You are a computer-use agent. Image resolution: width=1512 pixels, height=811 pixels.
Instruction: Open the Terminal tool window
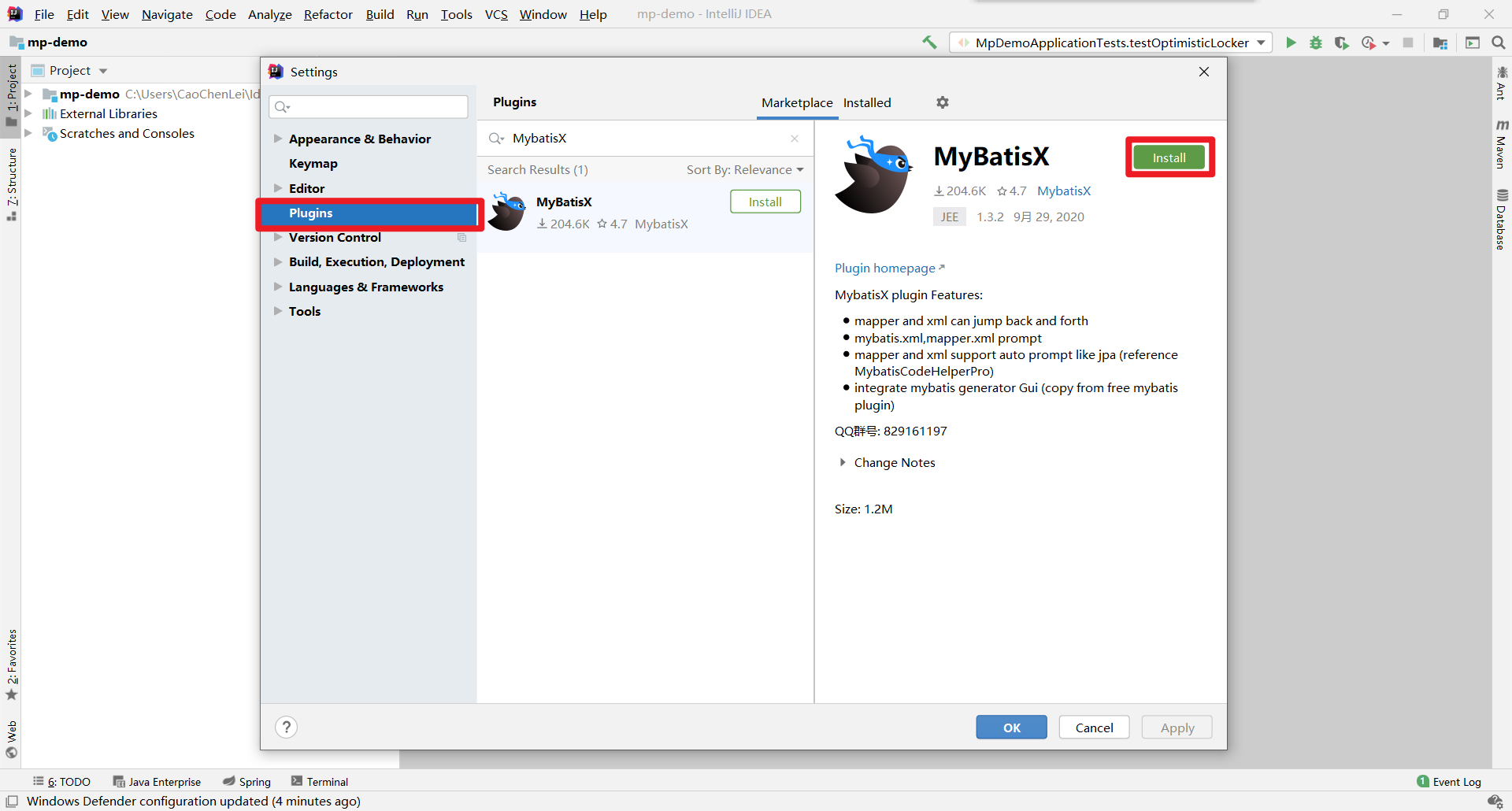(320, 782)
